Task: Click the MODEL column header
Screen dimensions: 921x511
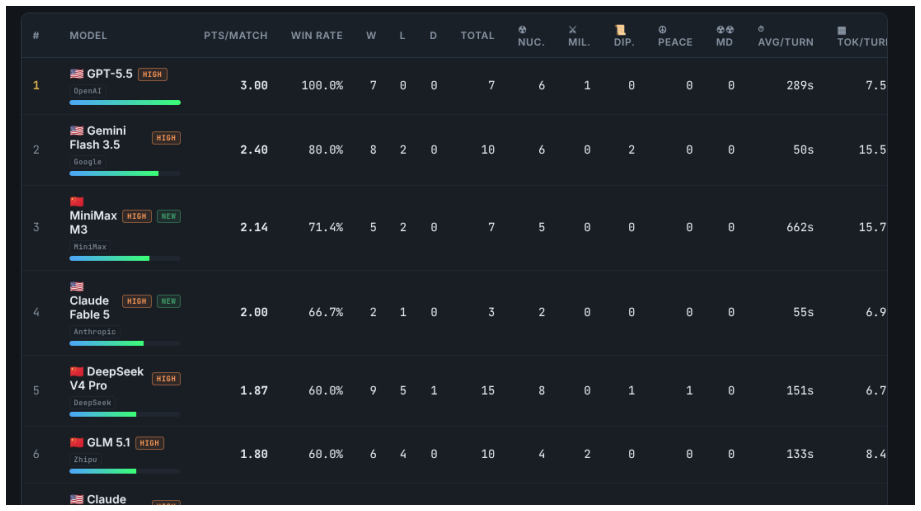Action: click(x=88, y=36)
